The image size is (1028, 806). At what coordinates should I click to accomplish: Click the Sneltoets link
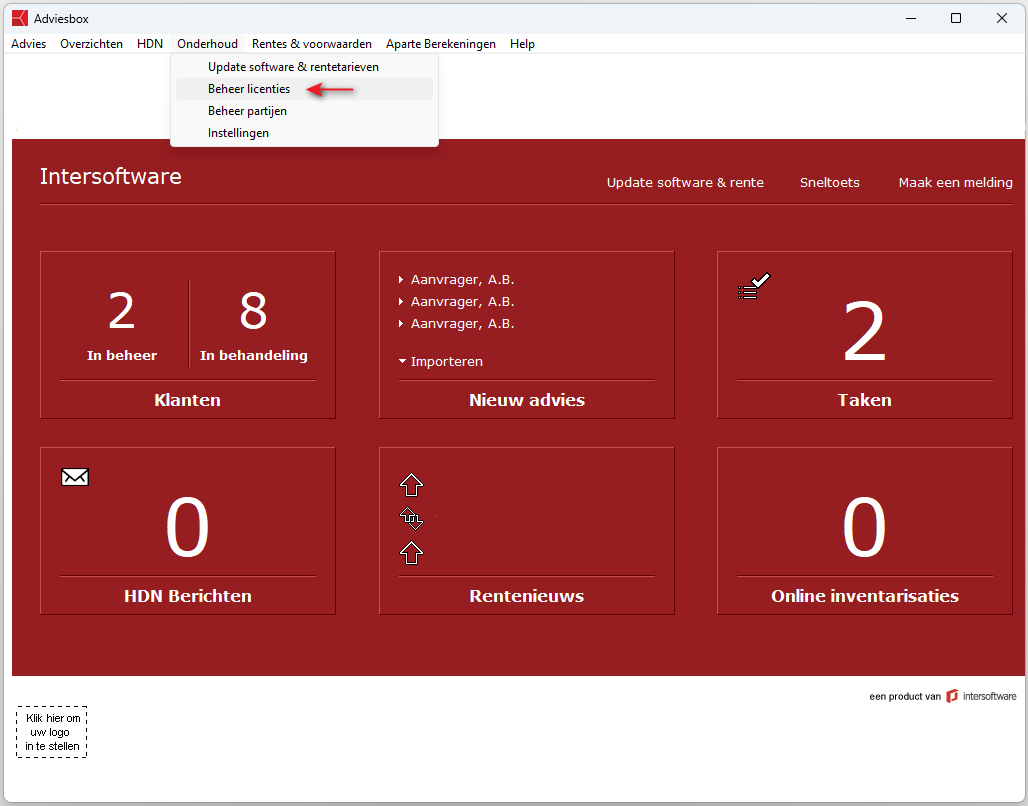coord(829,182)
